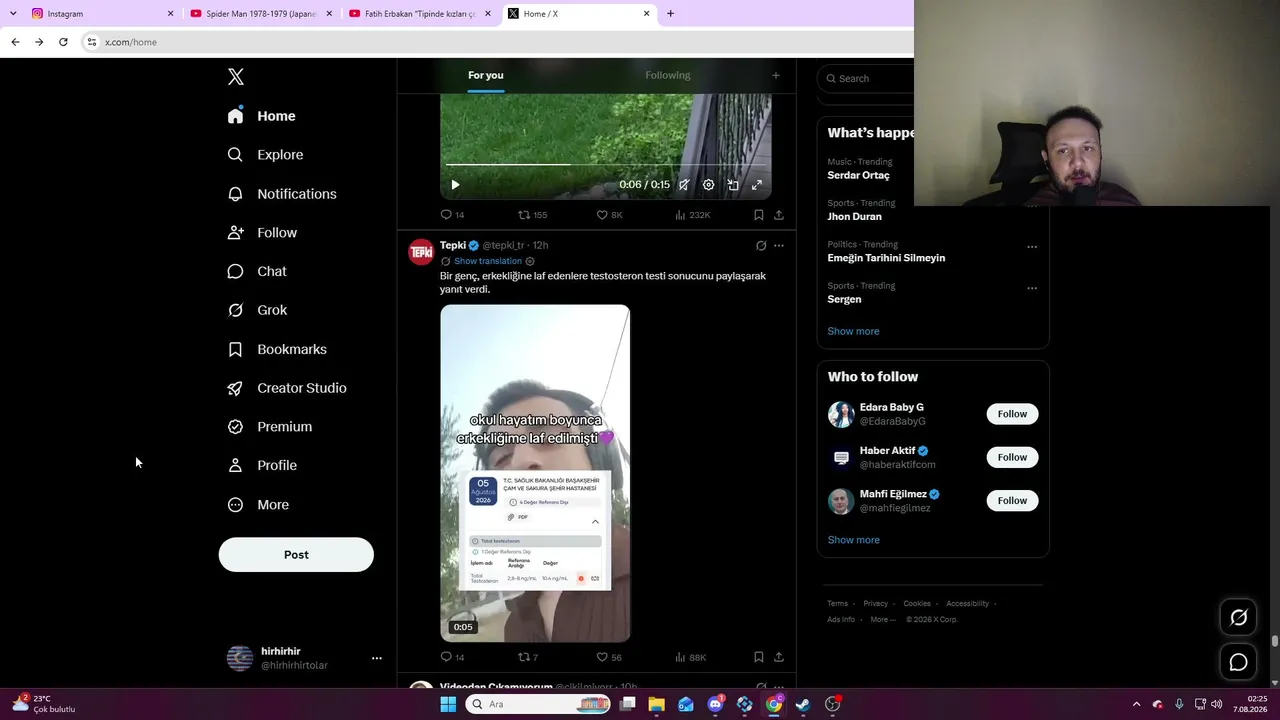Expand the grass video to fullscreen
This screenshot has width=1280, height=720.
click(x=757, y=185)
